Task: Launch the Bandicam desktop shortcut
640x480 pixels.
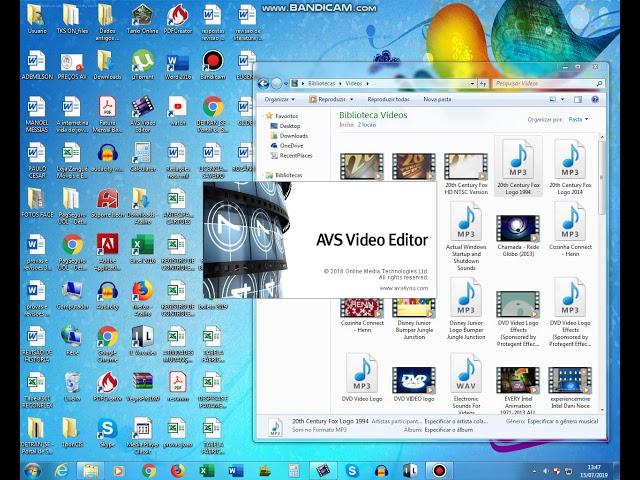Action: tap(212, 62)
